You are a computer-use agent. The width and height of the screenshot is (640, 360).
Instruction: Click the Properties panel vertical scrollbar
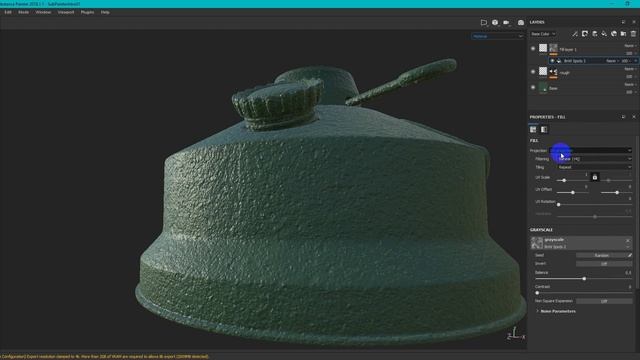(638, 212)
